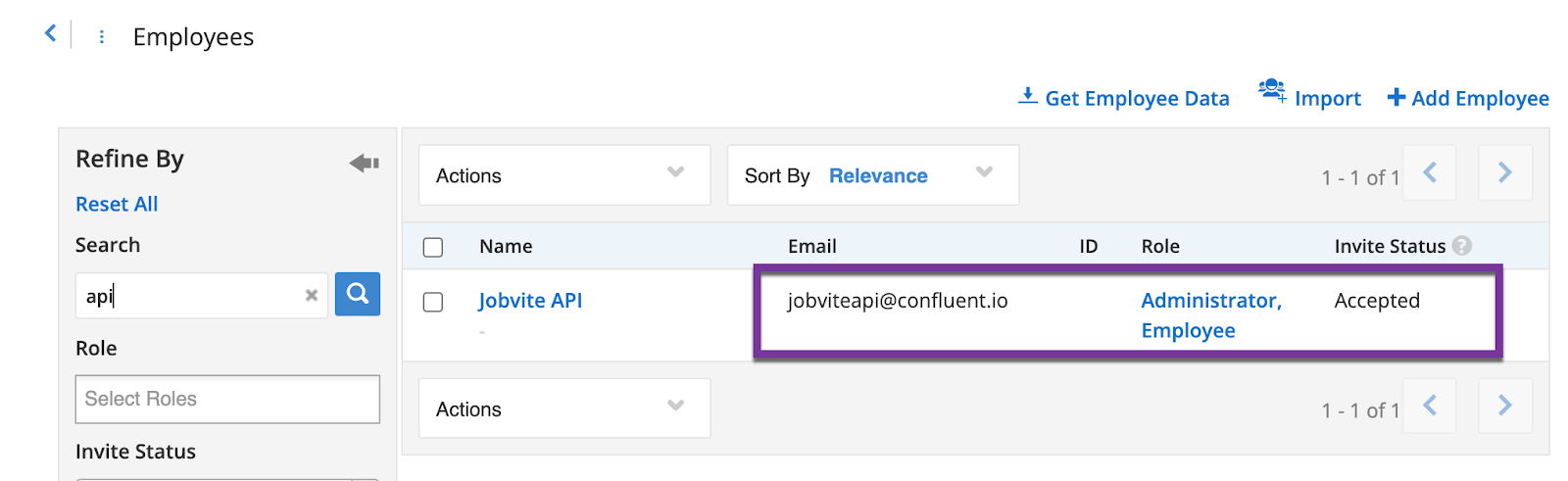Click Add Employee button
The width and height of the screenshot is (1568, 481).
click(1468, 98)
